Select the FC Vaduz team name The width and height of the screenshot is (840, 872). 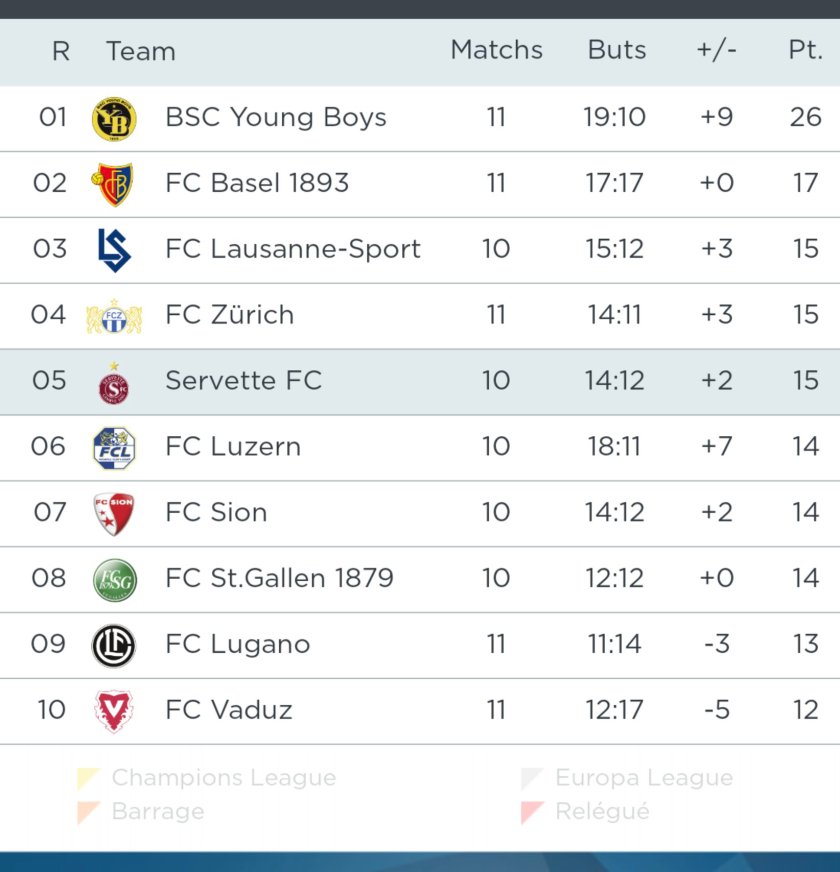[229, 710]
